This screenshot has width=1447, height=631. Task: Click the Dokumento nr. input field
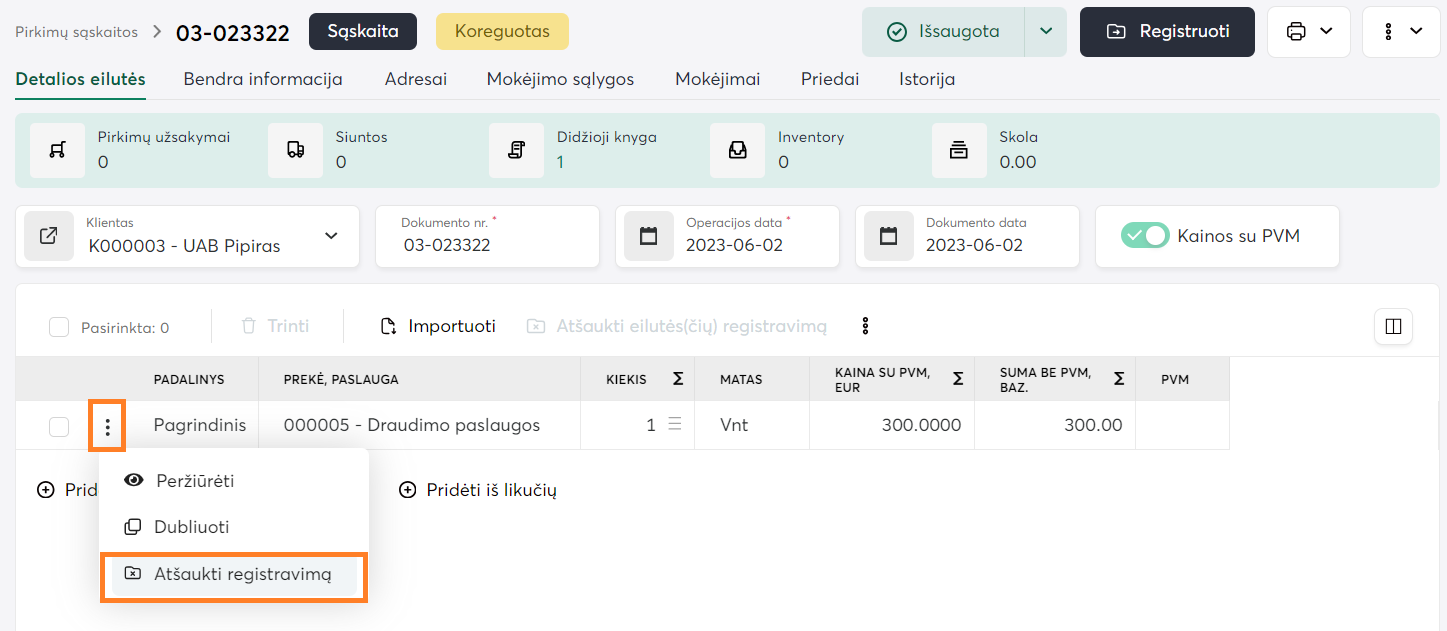pos(490,245)
